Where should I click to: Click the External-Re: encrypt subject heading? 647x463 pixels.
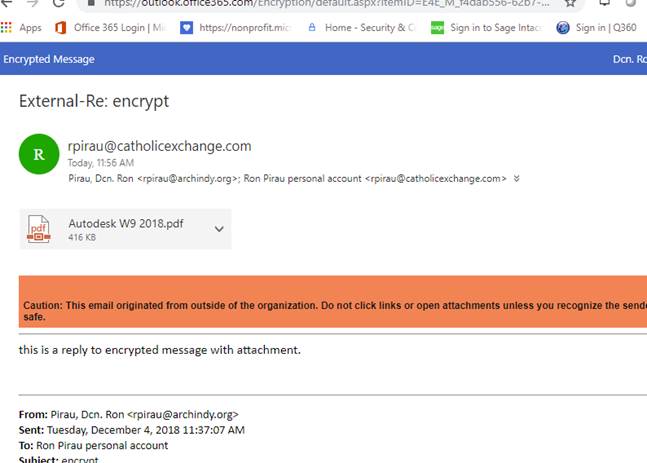[94, 101]
